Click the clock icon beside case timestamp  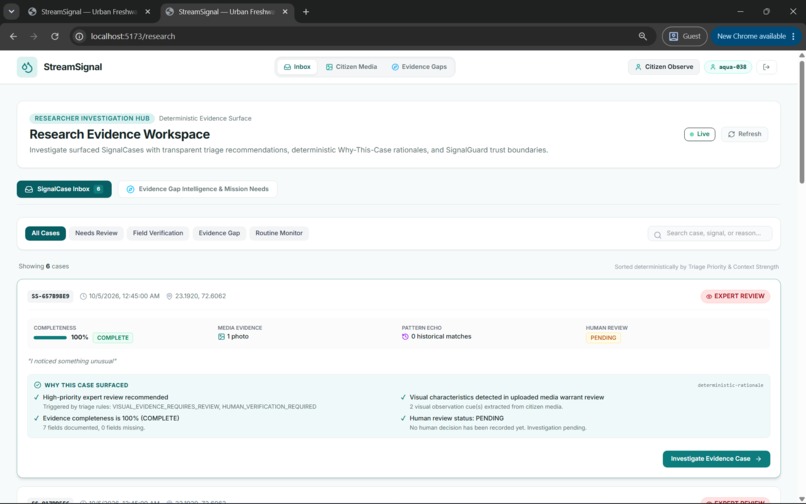(83, 296)
